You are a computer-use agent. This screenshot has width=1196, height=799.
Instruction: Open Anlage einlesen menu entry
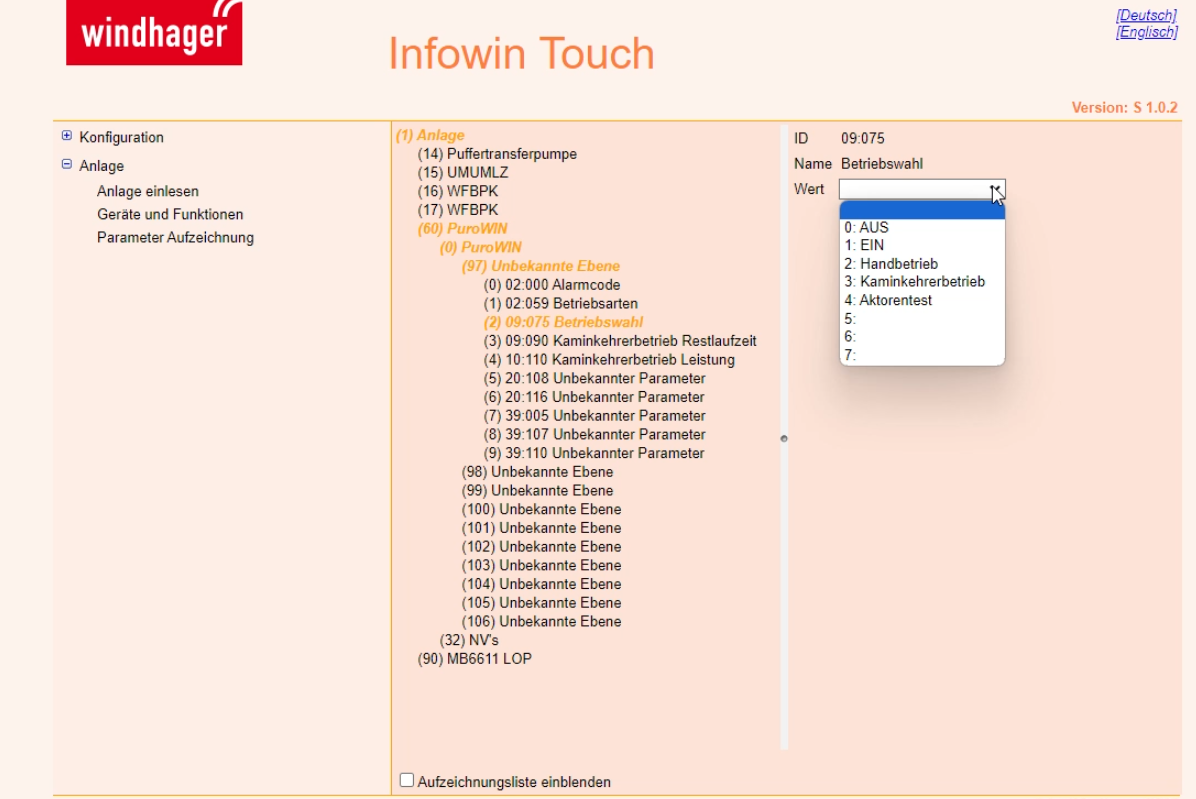(147, 191)
